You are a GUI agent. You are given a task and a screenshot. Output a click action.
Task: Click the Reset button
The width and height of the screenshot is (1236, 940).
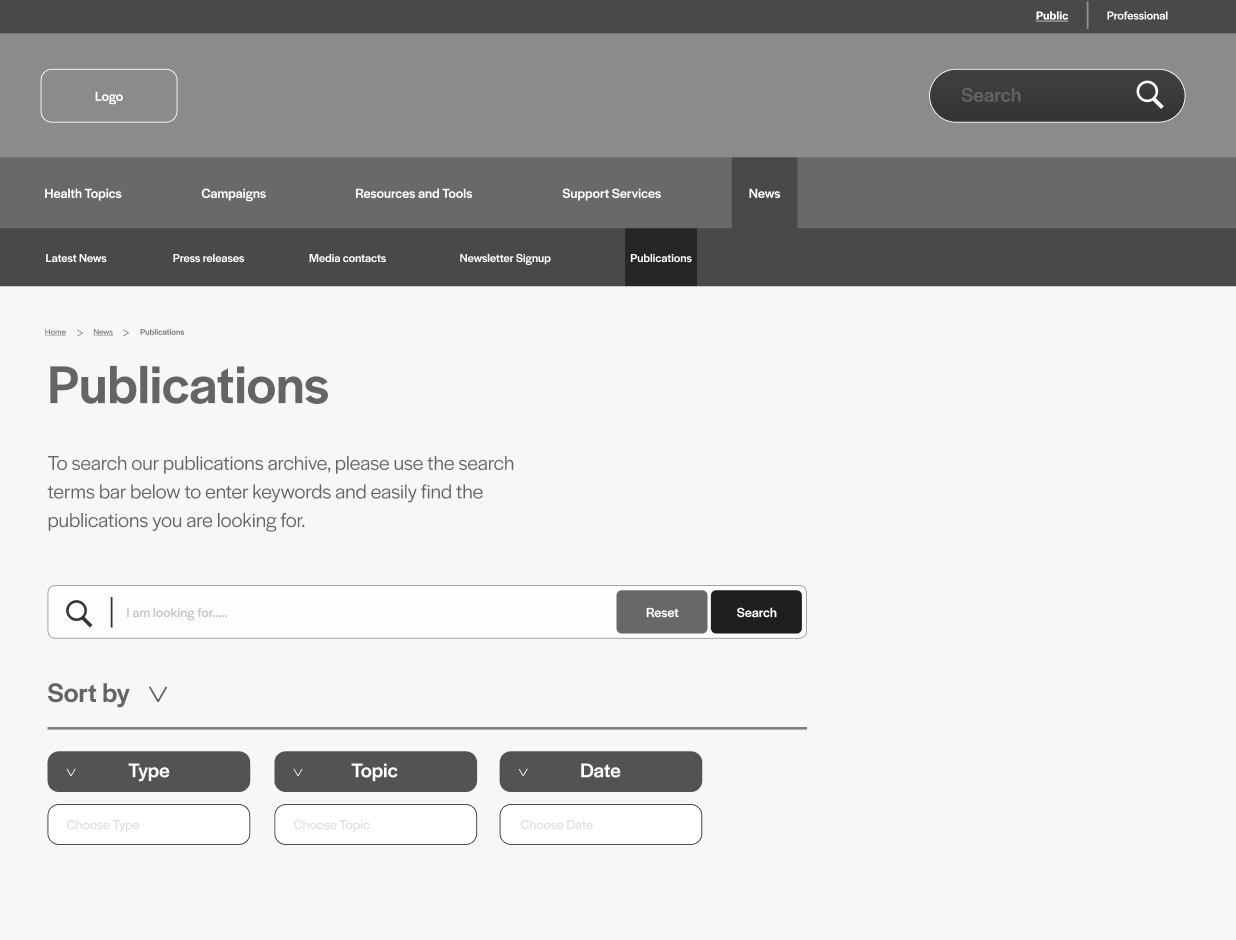(x=662, y=612)
